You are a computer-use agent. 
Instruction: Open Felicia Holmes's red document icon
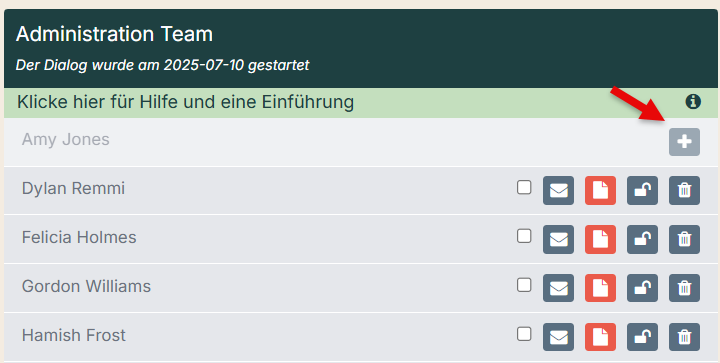[600, 239]
